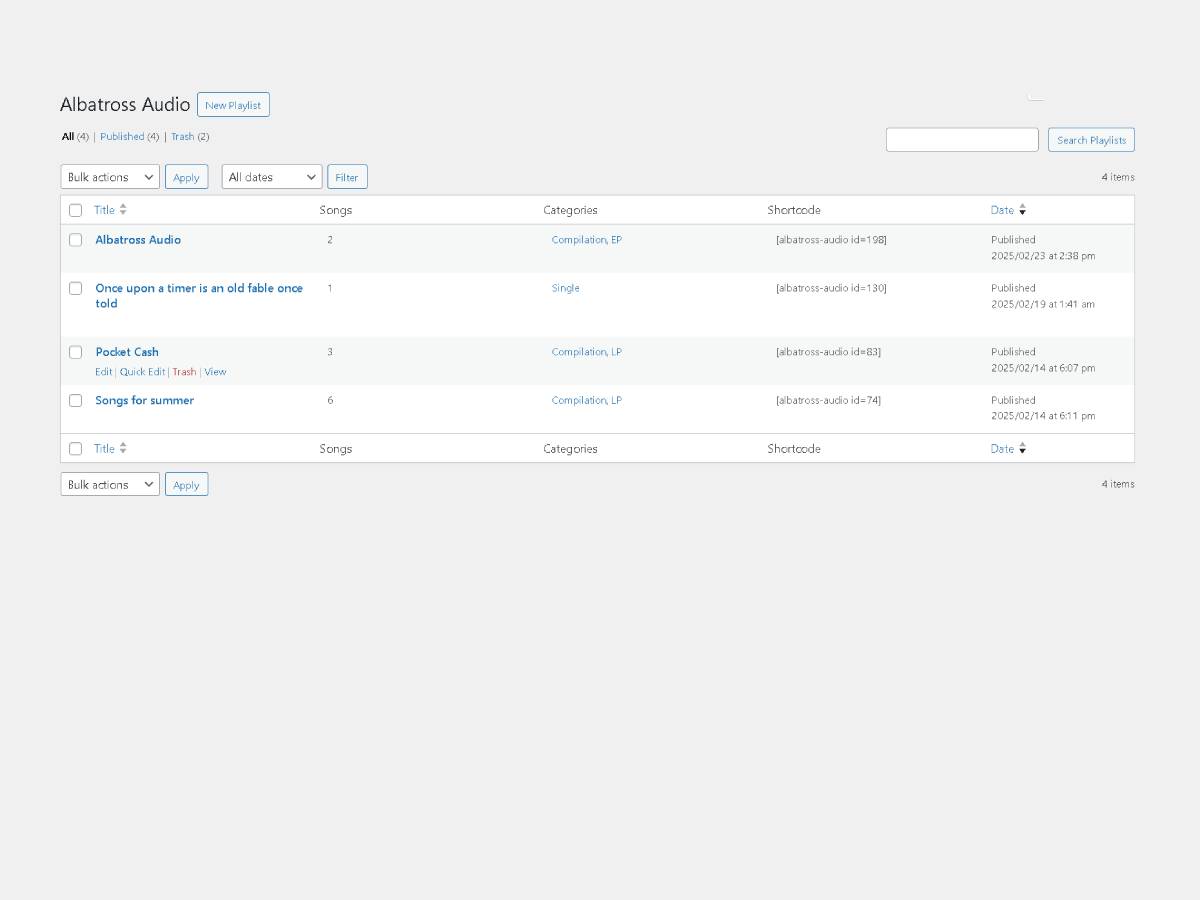
Task: Open LP category in Songs for summer row
Action: 616,400
